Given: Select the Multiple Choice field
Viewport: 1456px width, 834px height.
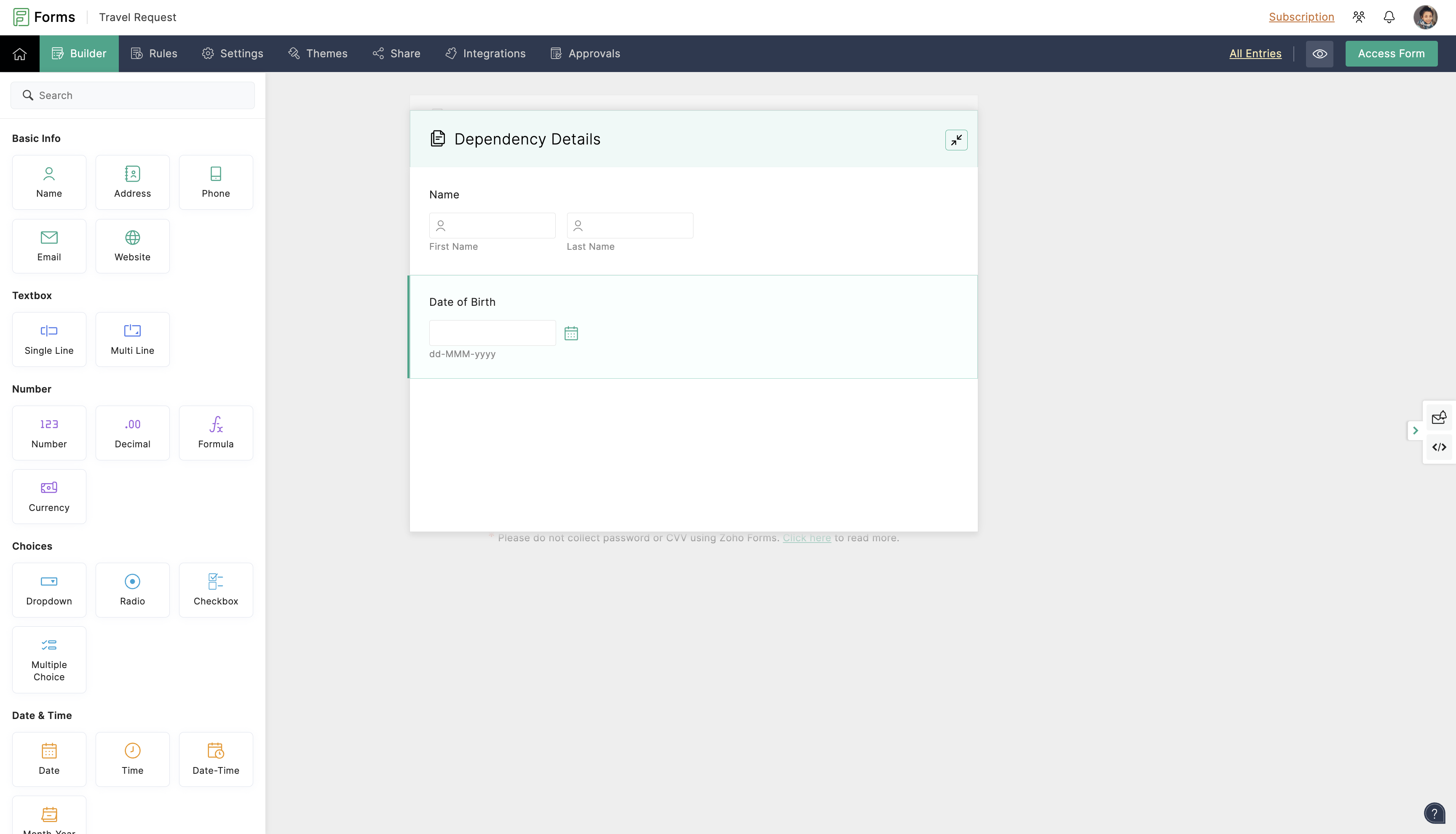Looking at the screenshot, I should [x=49, y=659].
